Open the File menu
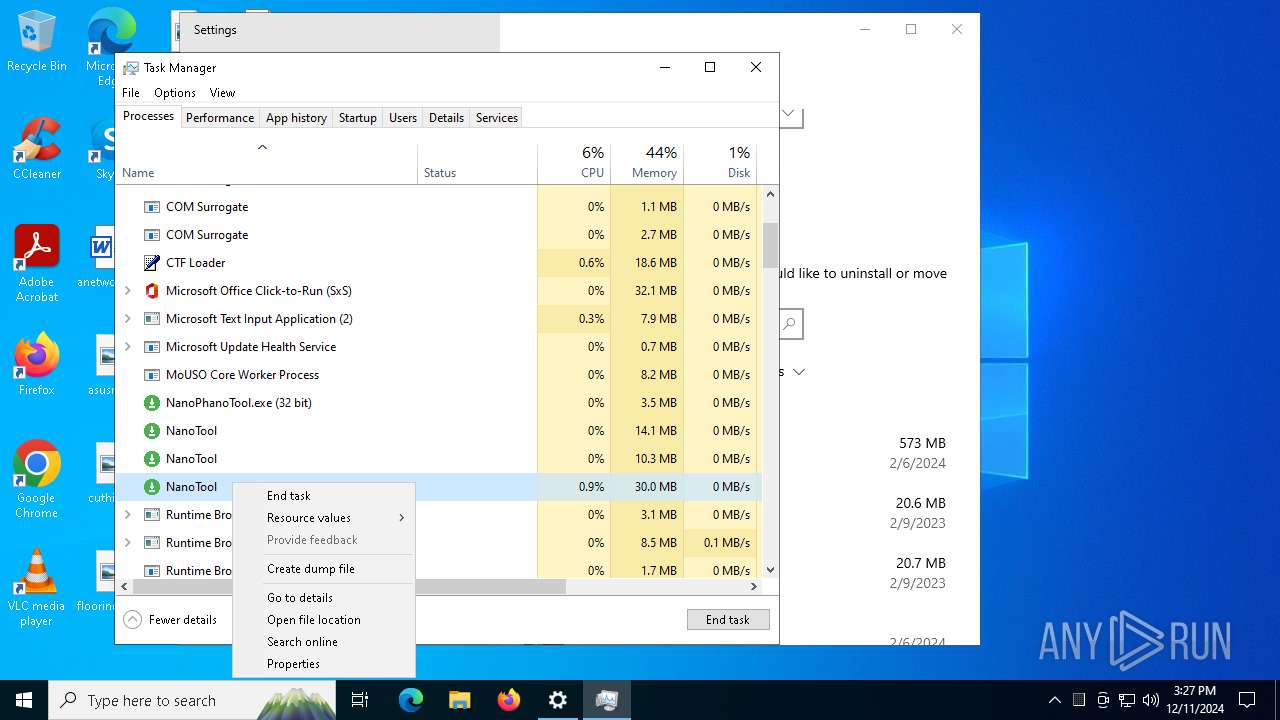1280x720 pixels. click(x=131, y=93)
